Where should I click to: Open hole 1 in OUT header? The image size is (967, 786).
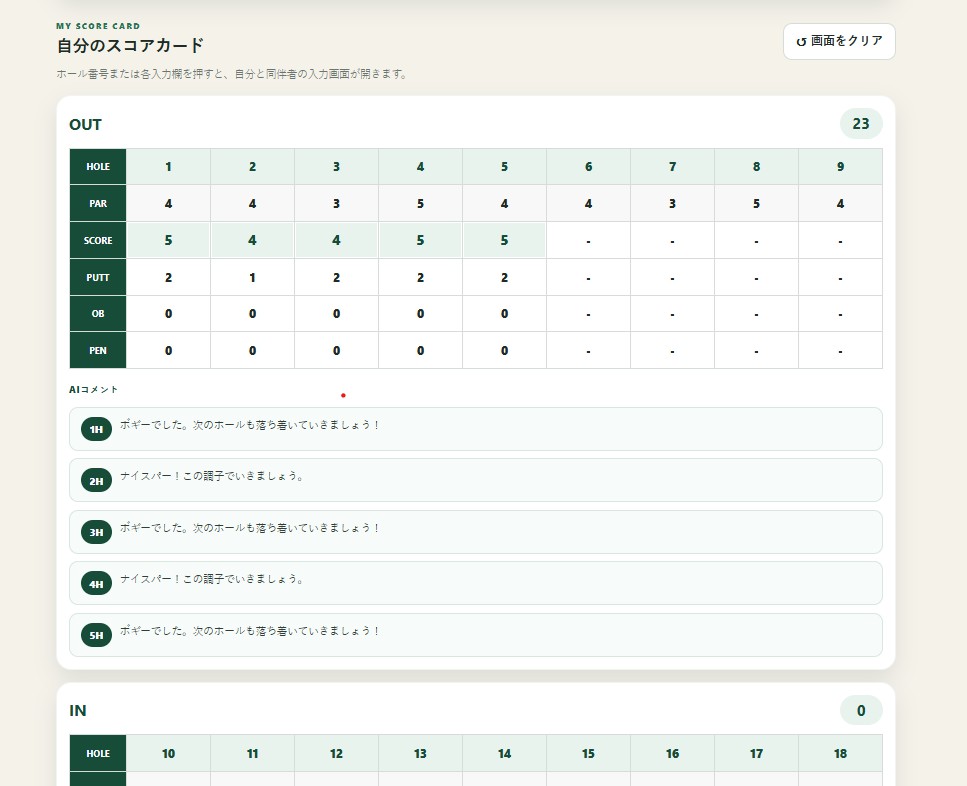pos(168,166)
